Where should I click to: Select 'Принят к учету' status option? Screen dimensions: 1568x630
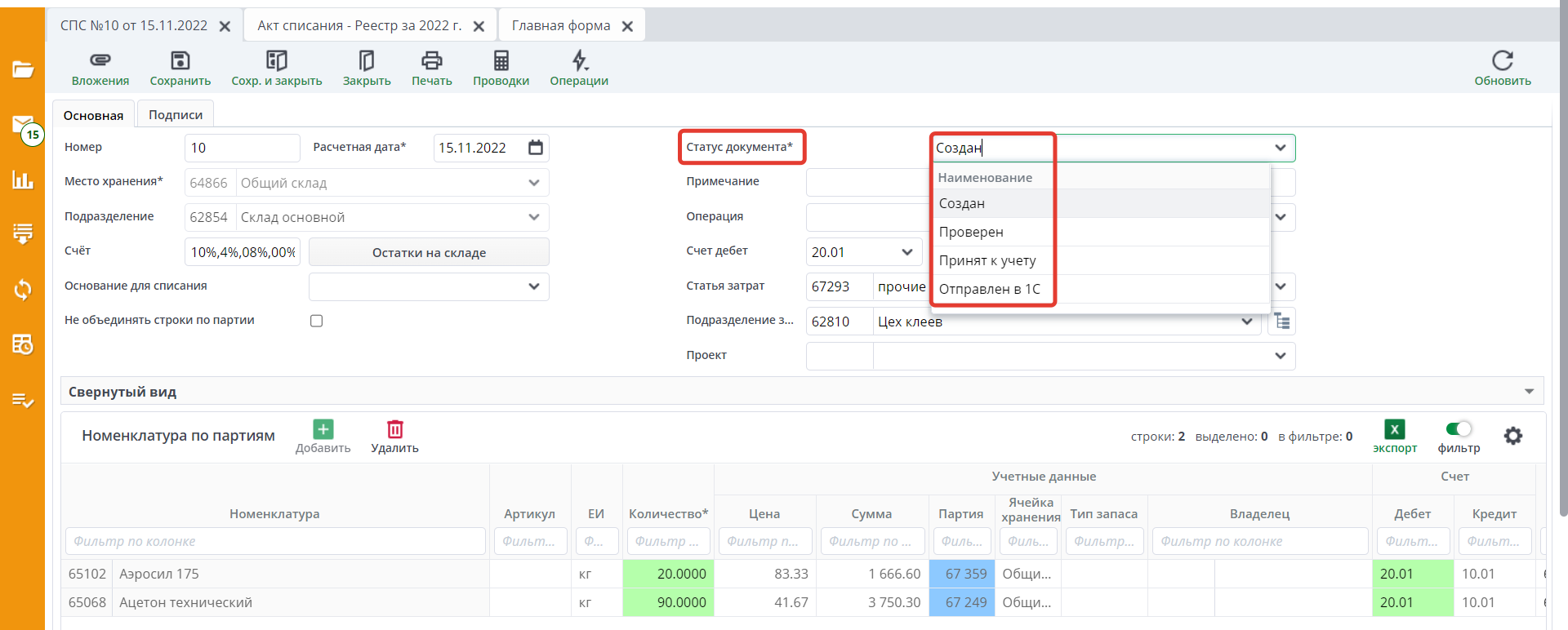(x=987, y=260)
